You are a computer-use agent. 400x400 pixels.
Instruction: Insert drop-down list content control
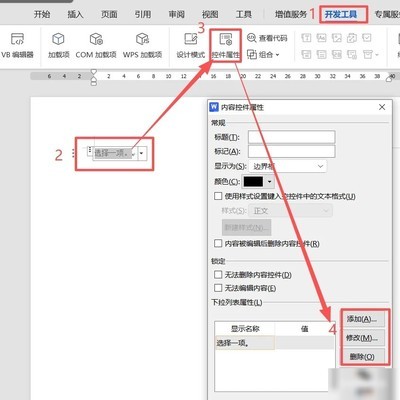tap(321, 54)
